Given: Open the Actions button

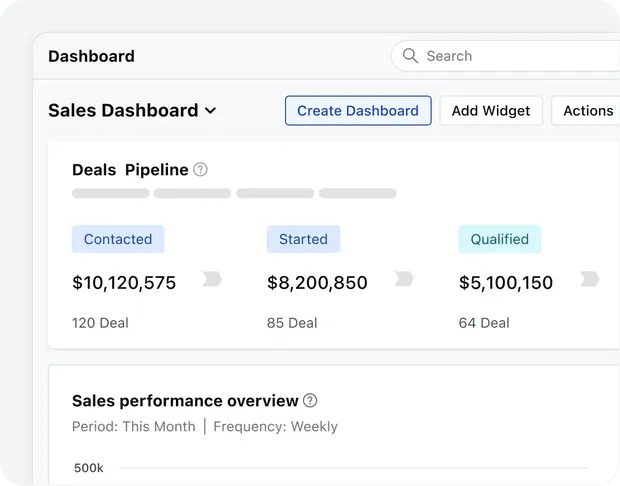Looking at the screenshot, I should point(586,111).
